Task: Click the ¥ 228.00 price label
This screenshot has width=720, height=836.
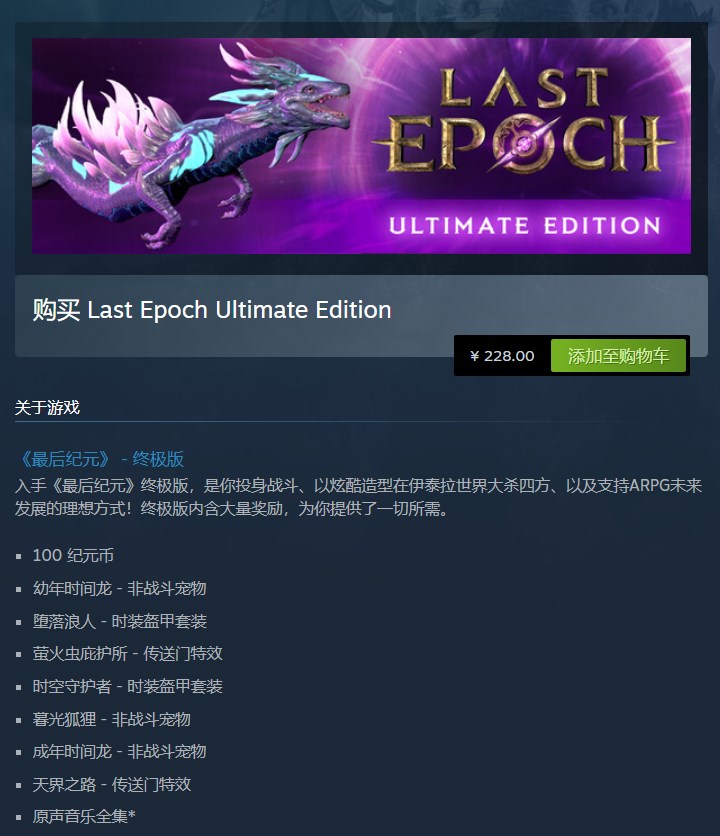Action: [502, 356]
